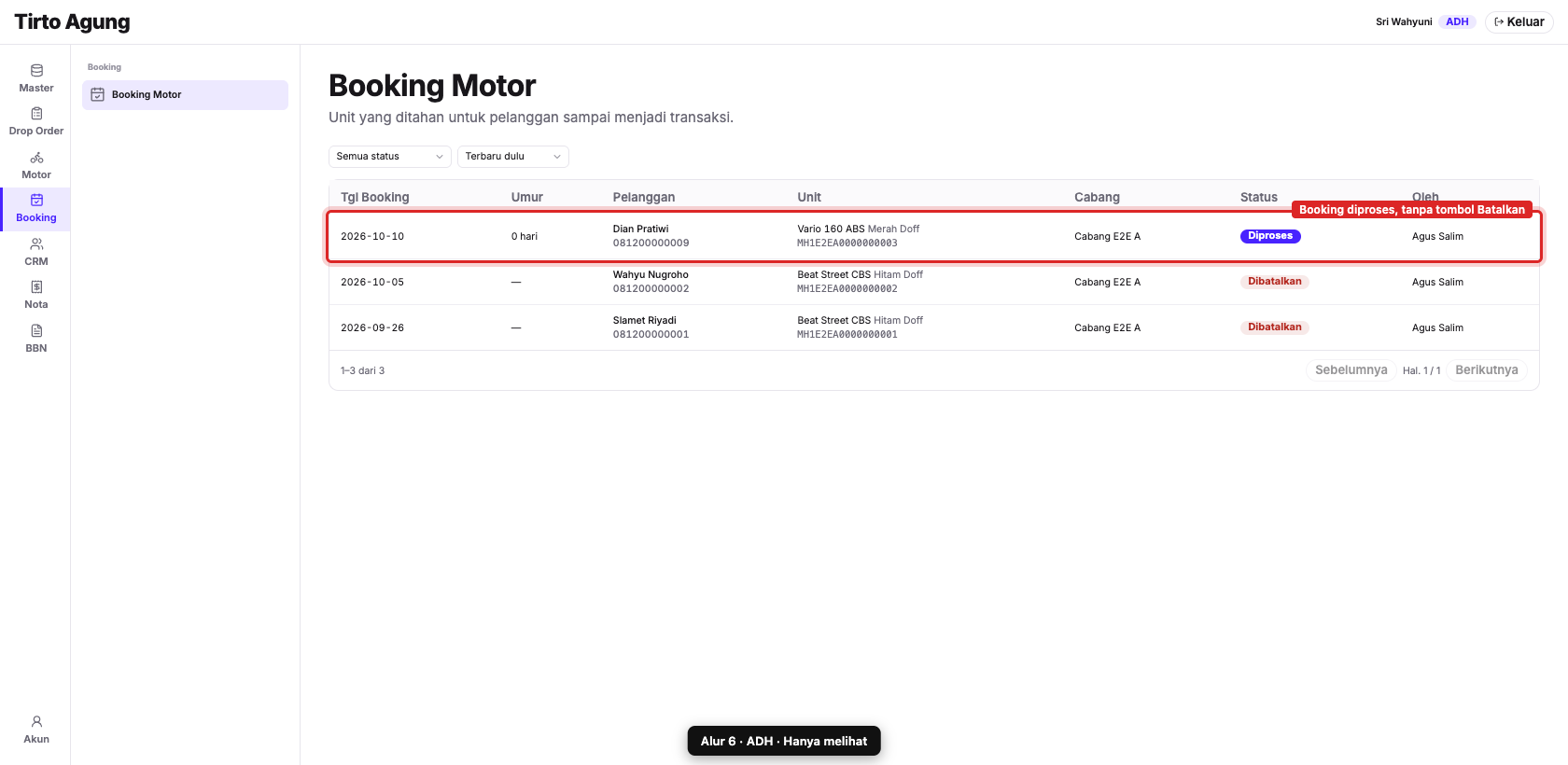The image size is (1568, 765).
Task: Select the Booking Motor submenu item
Action: pos(185,95)
